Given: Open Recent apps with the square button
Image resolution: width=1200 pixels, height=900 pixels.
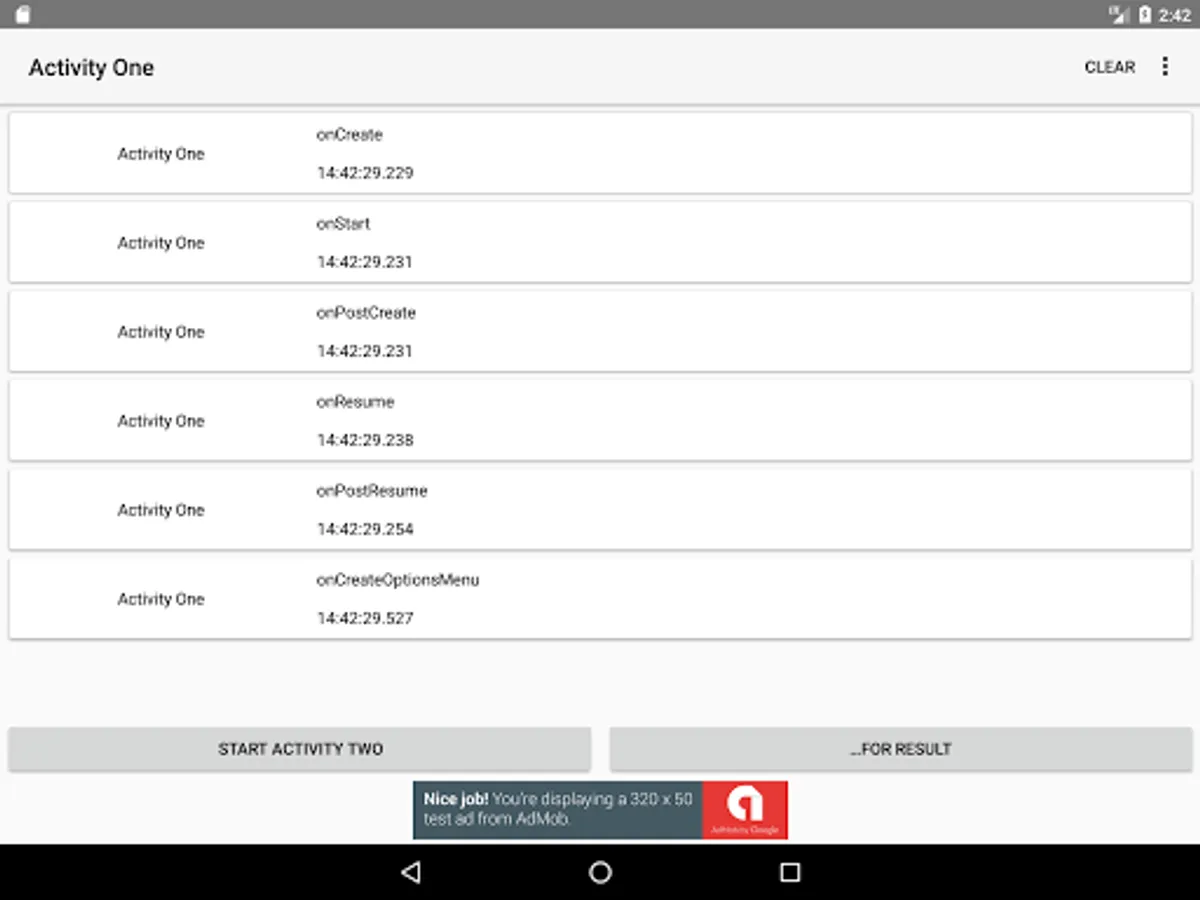Looking at the screenshot, I should click(x=788, y=872).
